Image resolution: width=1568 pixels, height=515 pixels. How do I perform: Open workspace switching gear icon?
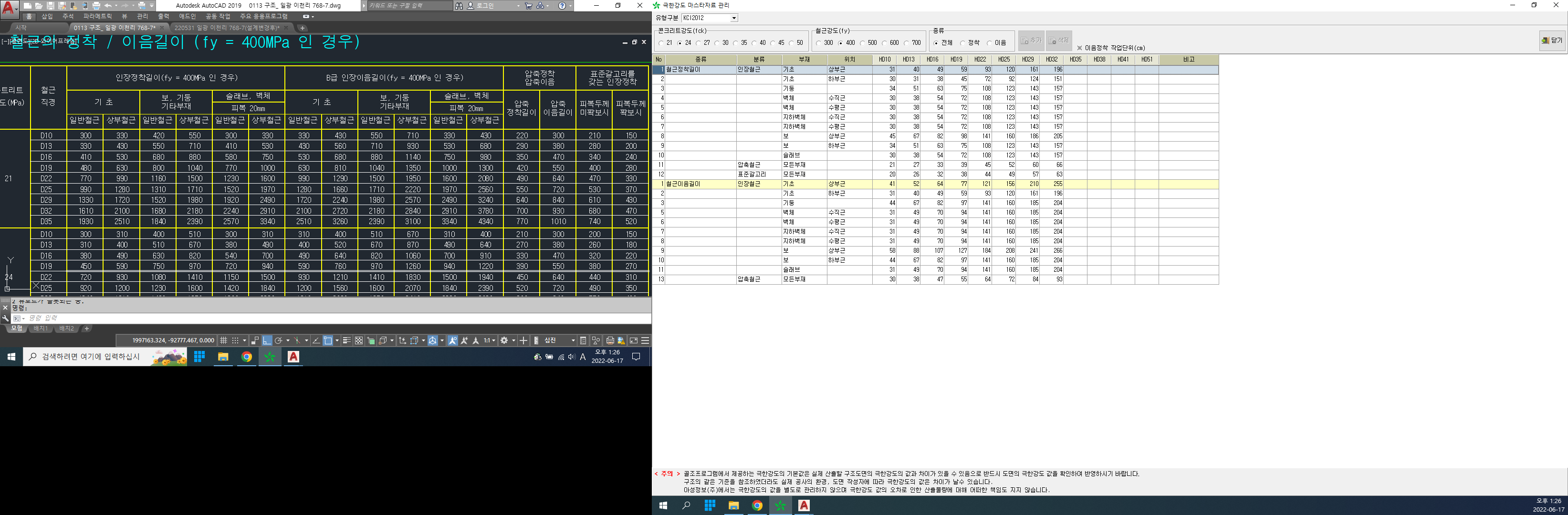click(x=504, y=340)
